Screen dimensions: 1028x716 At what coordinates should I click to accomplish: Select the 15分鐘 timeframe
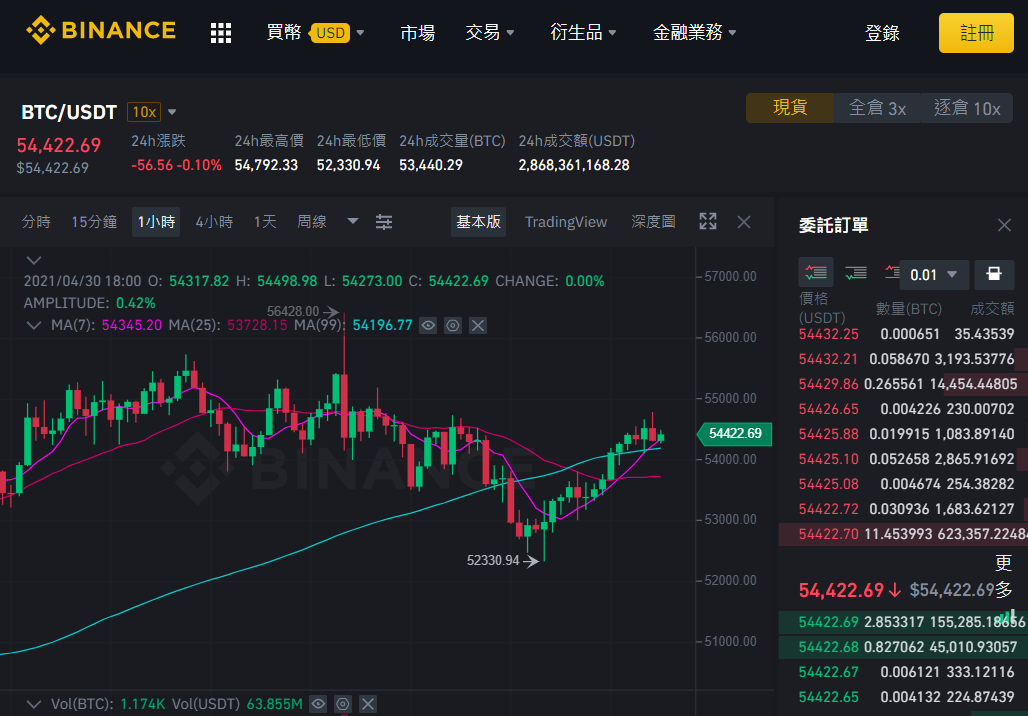pyautogui.click(x=94, y=222)
